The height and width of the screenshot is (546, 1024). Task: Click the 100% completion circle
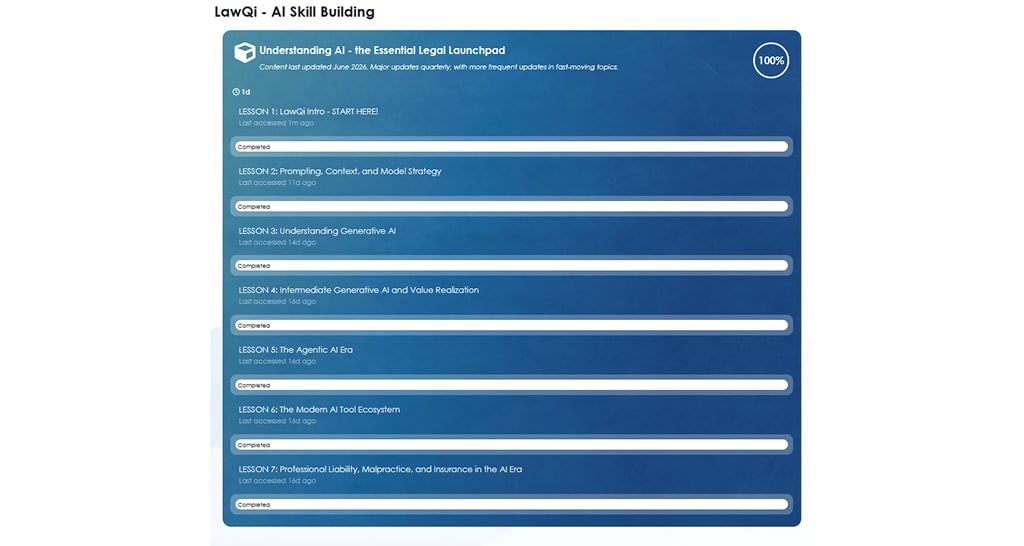click(771, 61)
